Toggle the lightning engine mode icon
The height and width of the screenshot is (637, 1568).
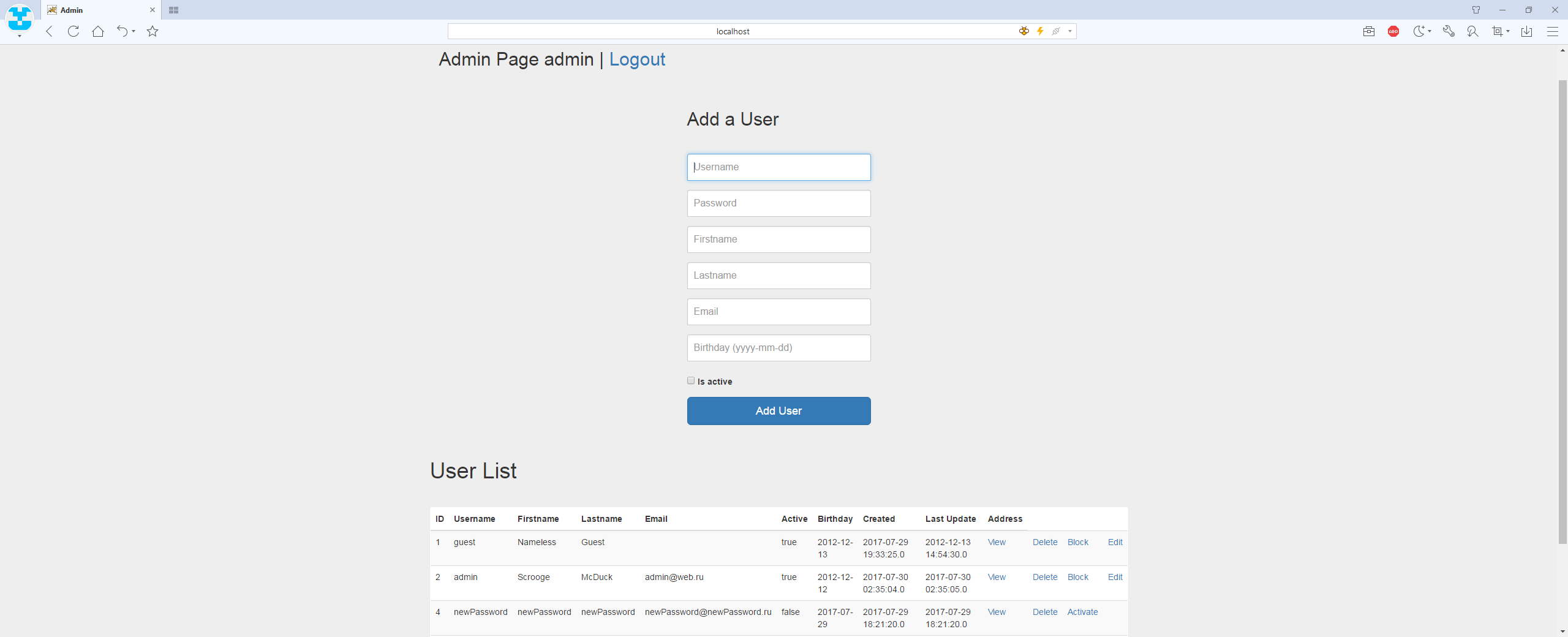tap(1040, 31)
